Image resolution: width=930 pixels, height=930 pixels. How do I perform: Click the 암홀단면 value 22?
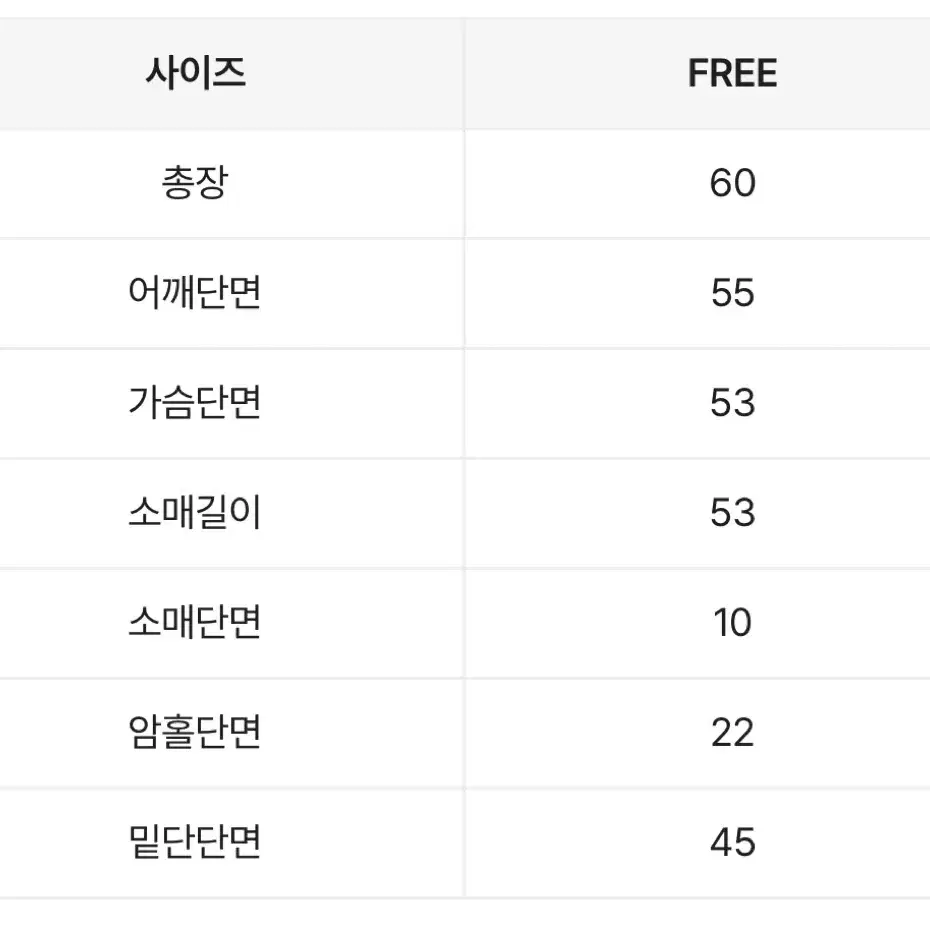pyautogui.click(x=732, y=732)
